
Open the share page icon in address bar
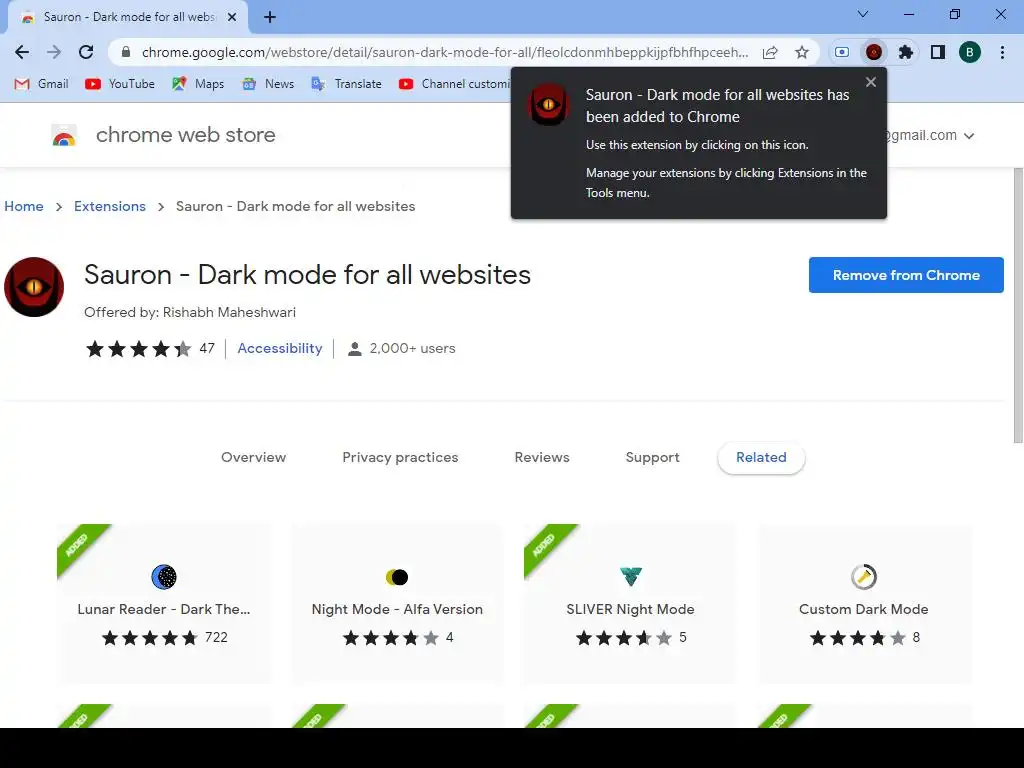pyautogui.click(x=770, y=52)
